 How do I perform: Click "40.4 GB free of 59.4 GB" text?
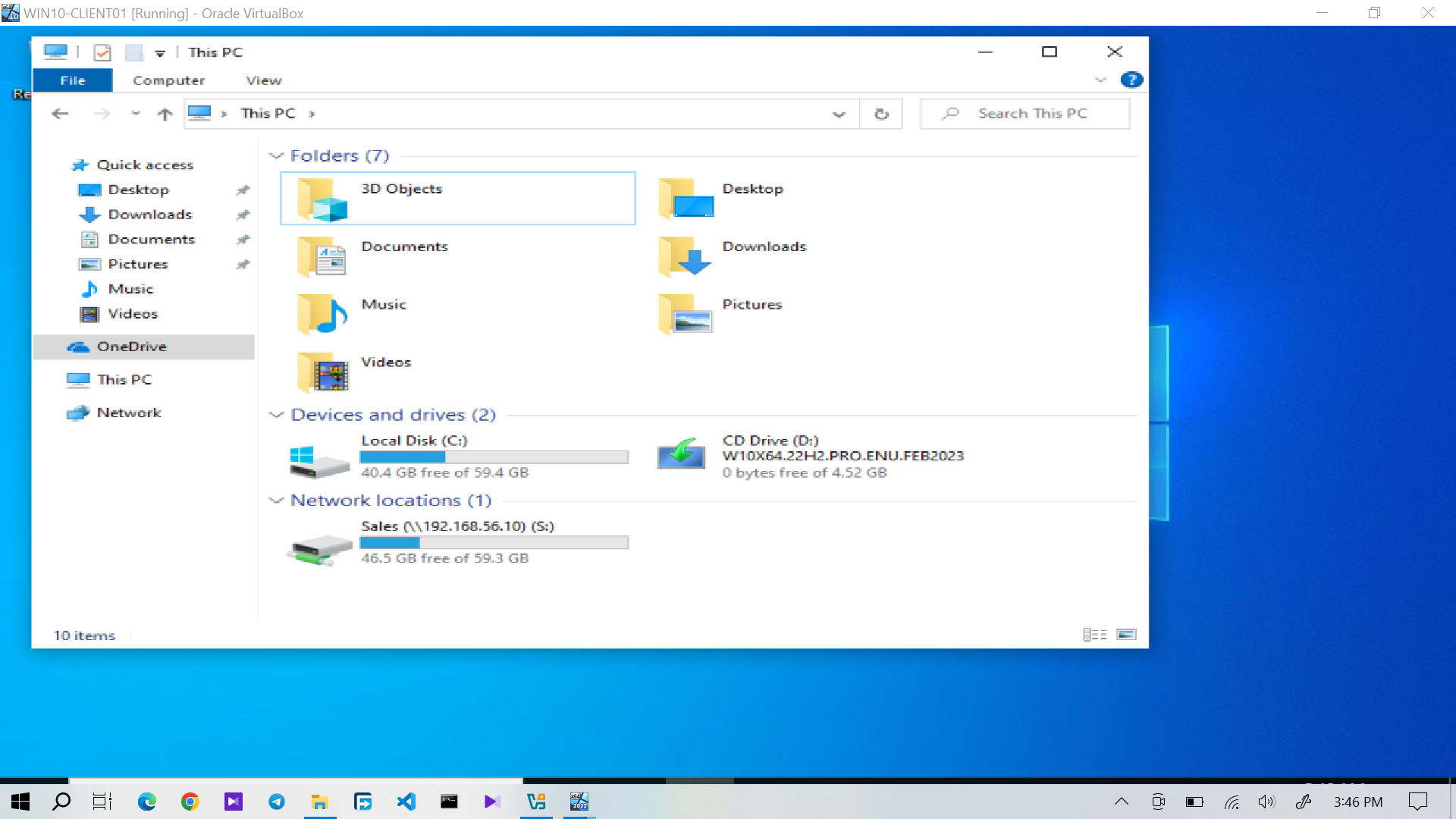(445, 472)
